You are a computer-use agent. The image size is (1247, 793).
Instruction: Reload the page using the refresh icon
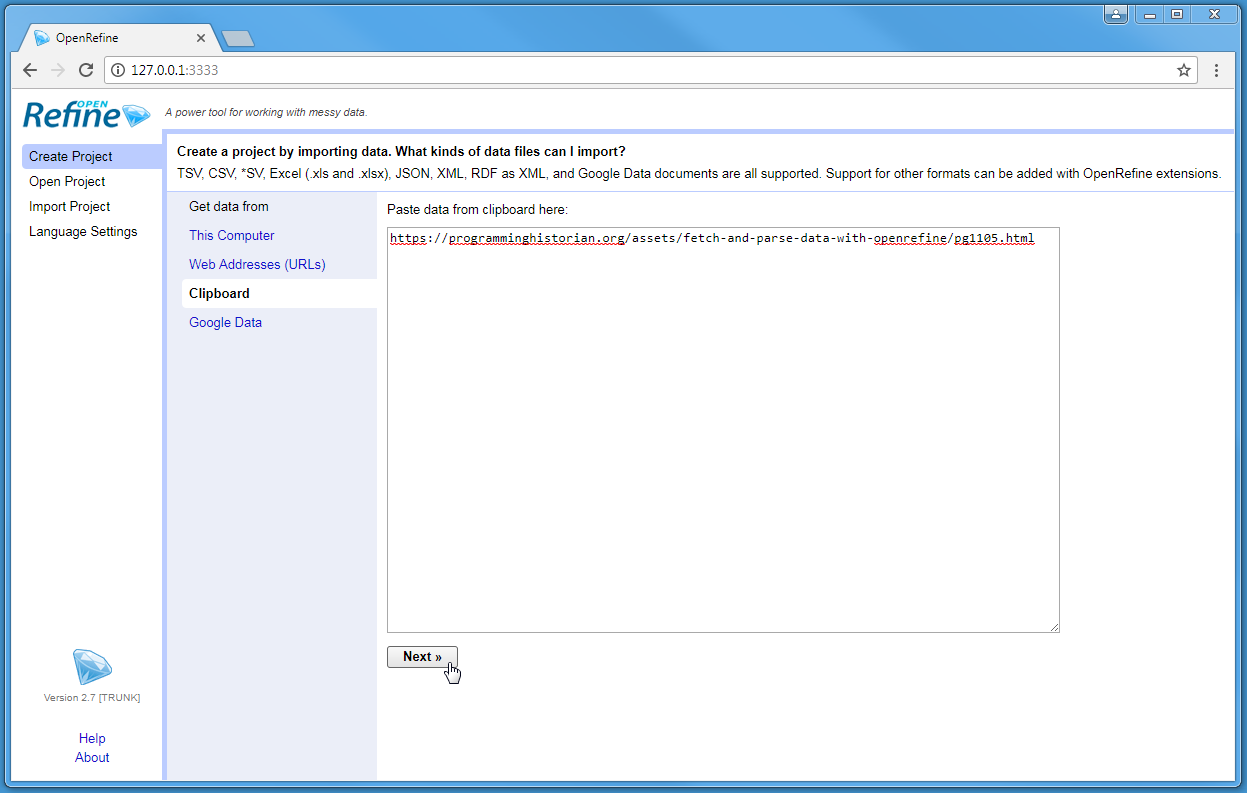pyautogui.click(x=86, y=70)
